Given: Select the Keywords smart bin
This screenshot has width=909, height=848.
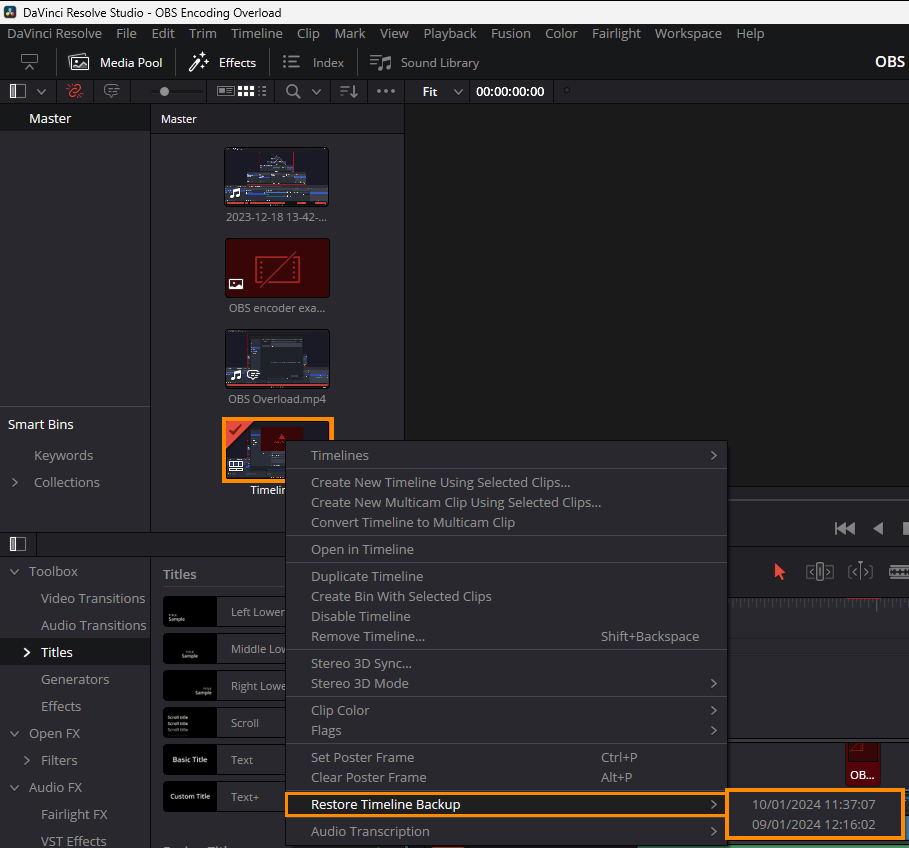Looking at the screenshot, I should [63, 456].
